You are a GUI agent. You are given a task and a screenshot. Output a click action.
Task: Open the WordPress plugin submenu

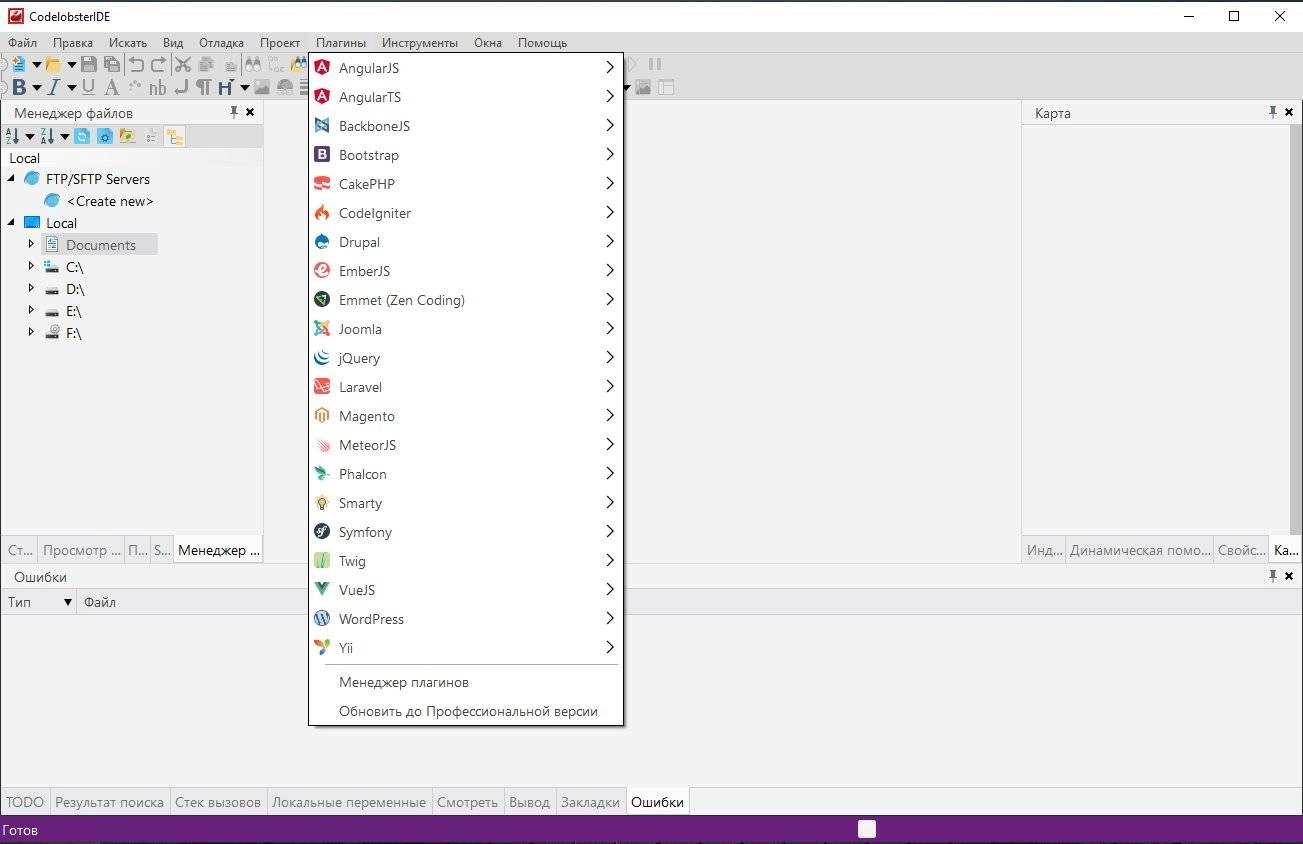pos(466,619)
